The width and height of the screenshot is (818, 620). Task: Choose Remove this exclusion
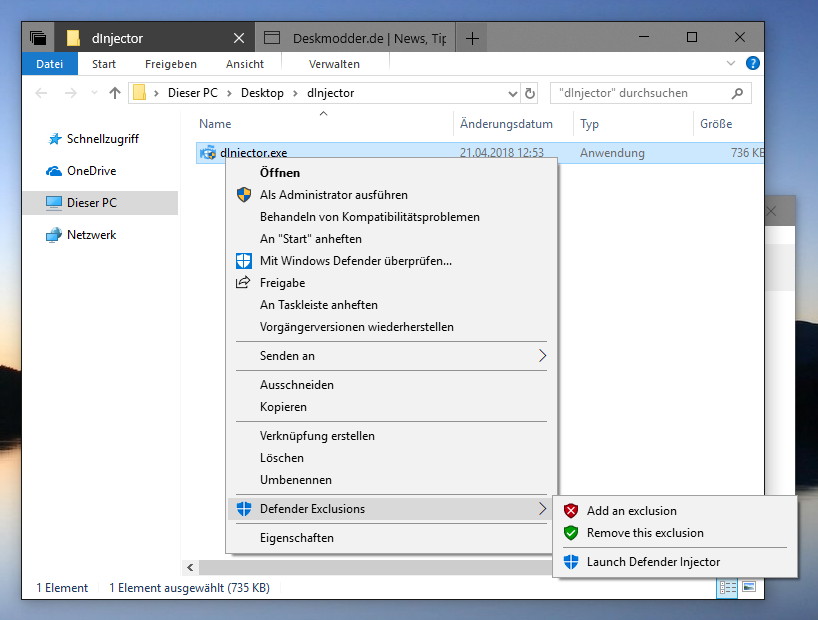tap(675, 532)
